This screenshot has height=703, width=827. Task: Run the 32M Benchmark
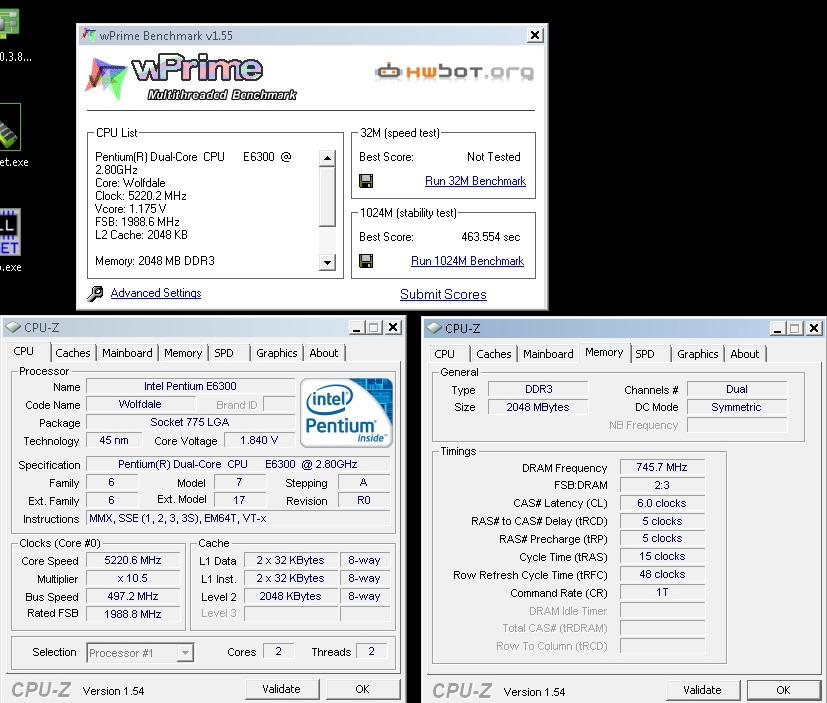coord(475,181)
